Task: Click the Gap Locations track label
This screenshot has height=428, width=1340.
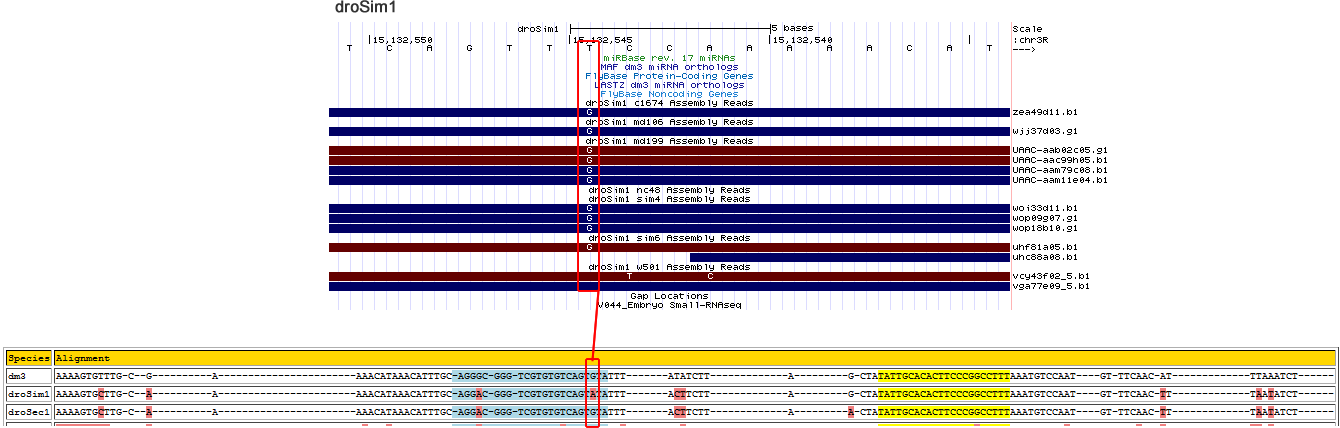Action: [669, 296]
